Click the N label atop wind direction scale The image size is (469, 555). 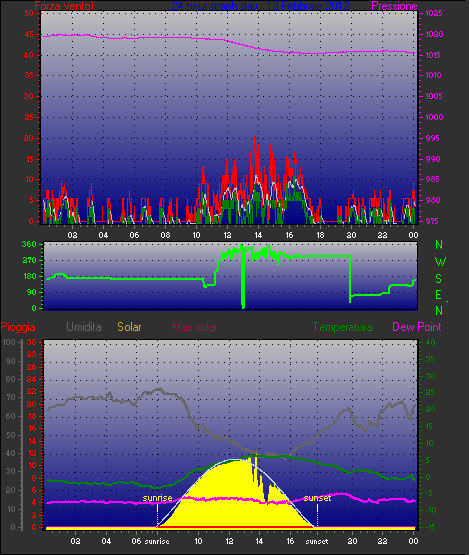coord(439,245)
